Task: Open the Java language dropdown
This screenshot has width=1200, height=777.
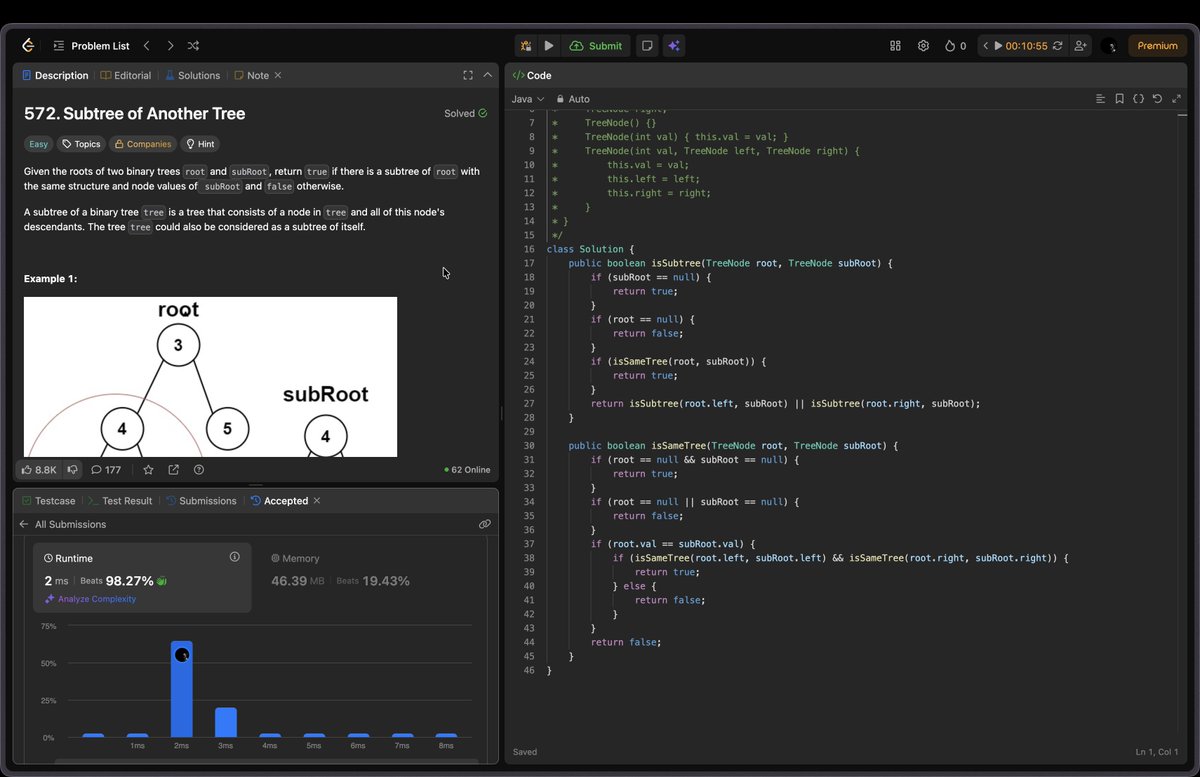Action: [527, 99]
